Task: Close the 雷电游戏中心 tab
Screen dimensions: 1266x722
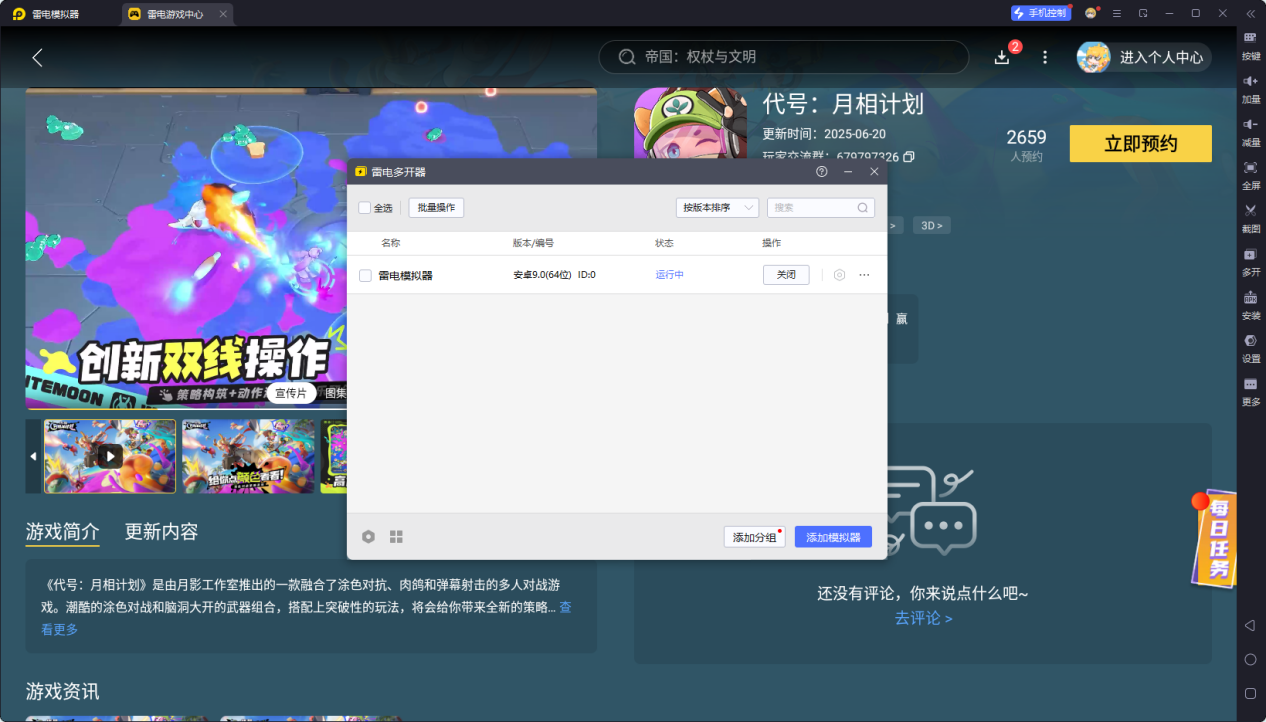Action: pos(223,14)
